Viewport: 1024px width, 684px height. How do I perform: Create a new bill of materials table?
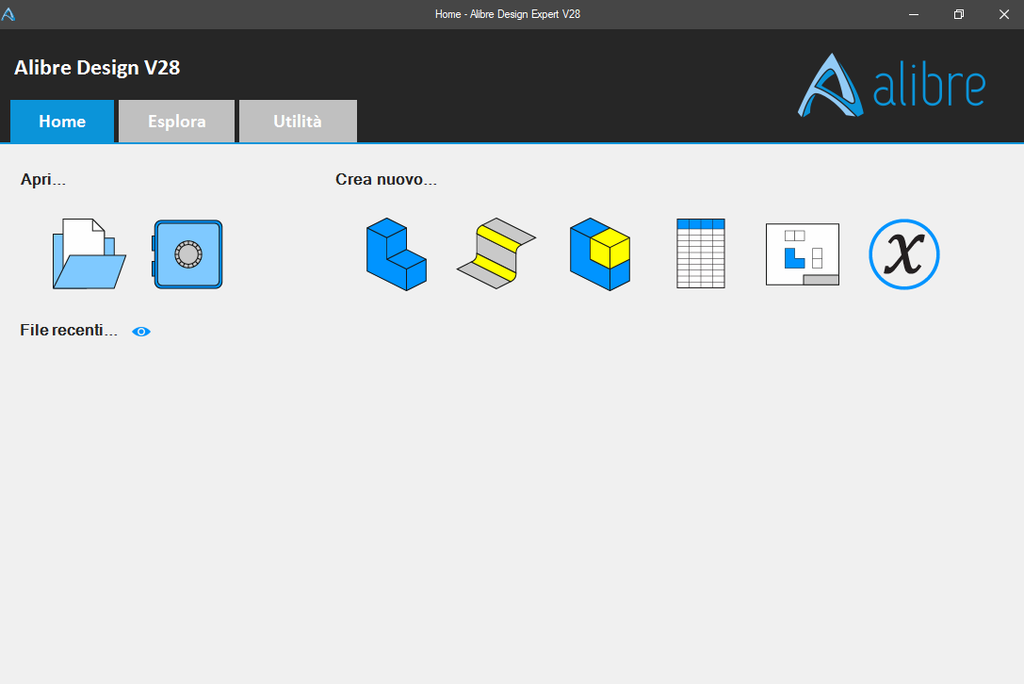point(701,253)
